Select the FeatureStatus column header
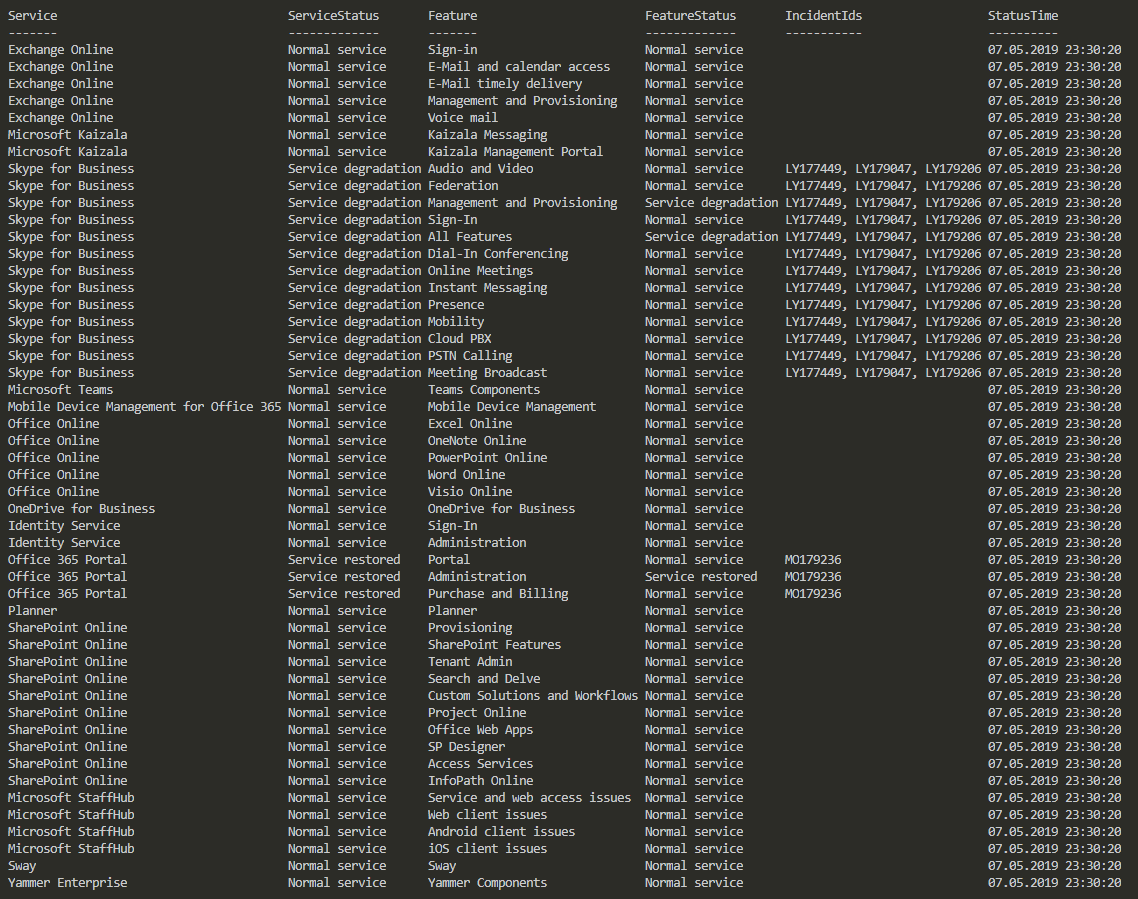Image resolution: width=1138 pixels, height=899 pixels. [690, 16]
